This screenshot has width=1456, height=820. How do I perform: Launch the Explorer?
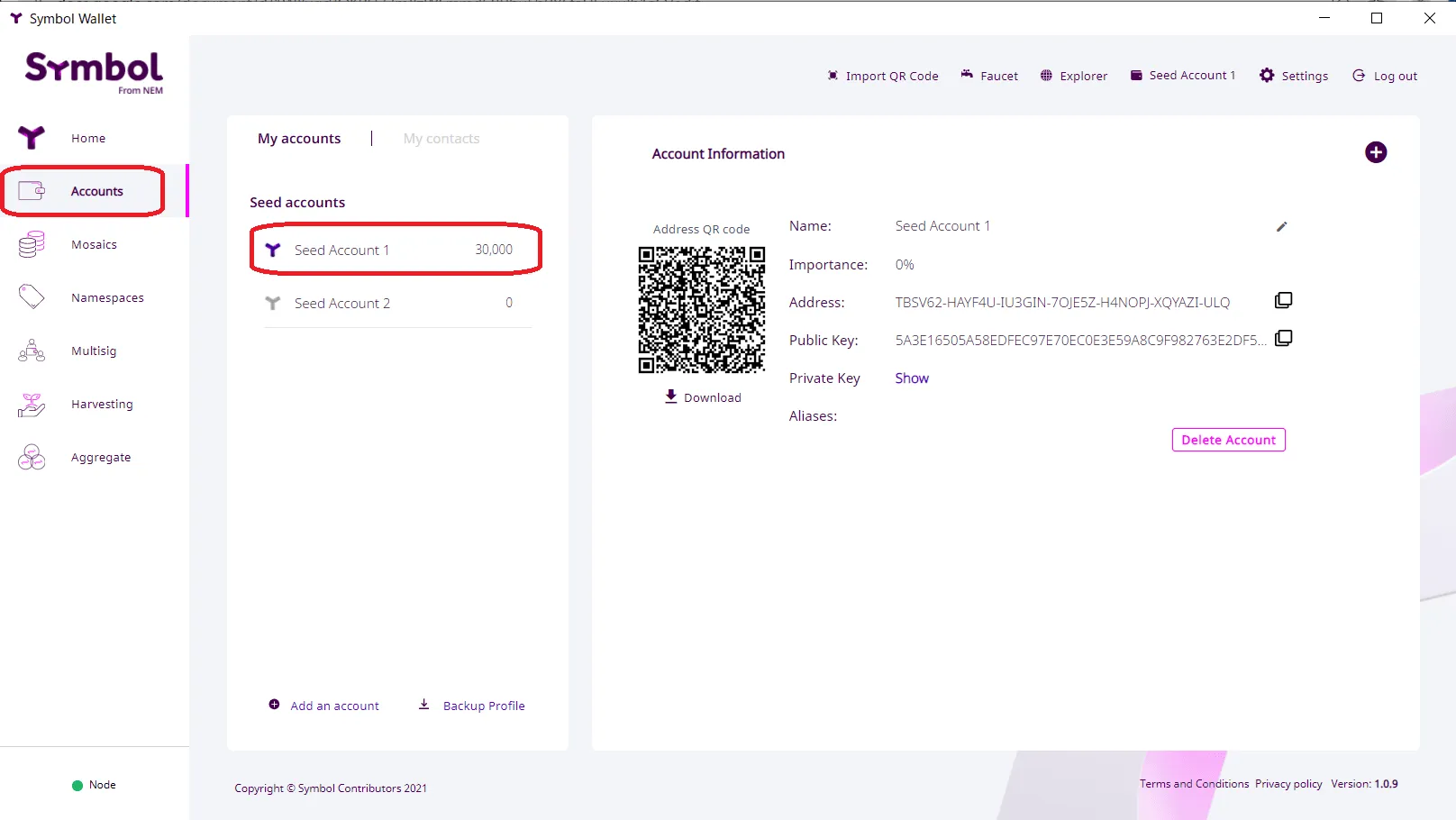[1073, 76]
